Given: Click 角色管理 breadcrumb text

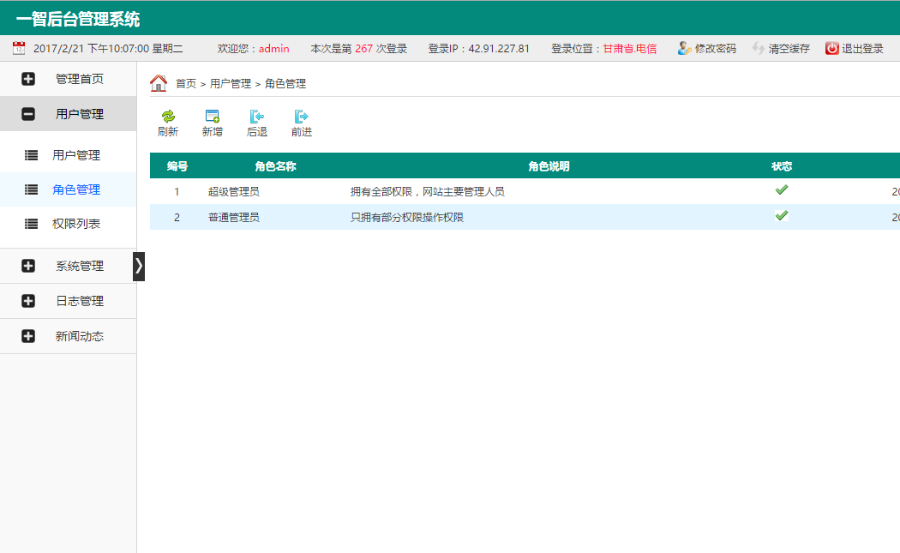Looking at the screenshot, I should click(x=285, y=84).
